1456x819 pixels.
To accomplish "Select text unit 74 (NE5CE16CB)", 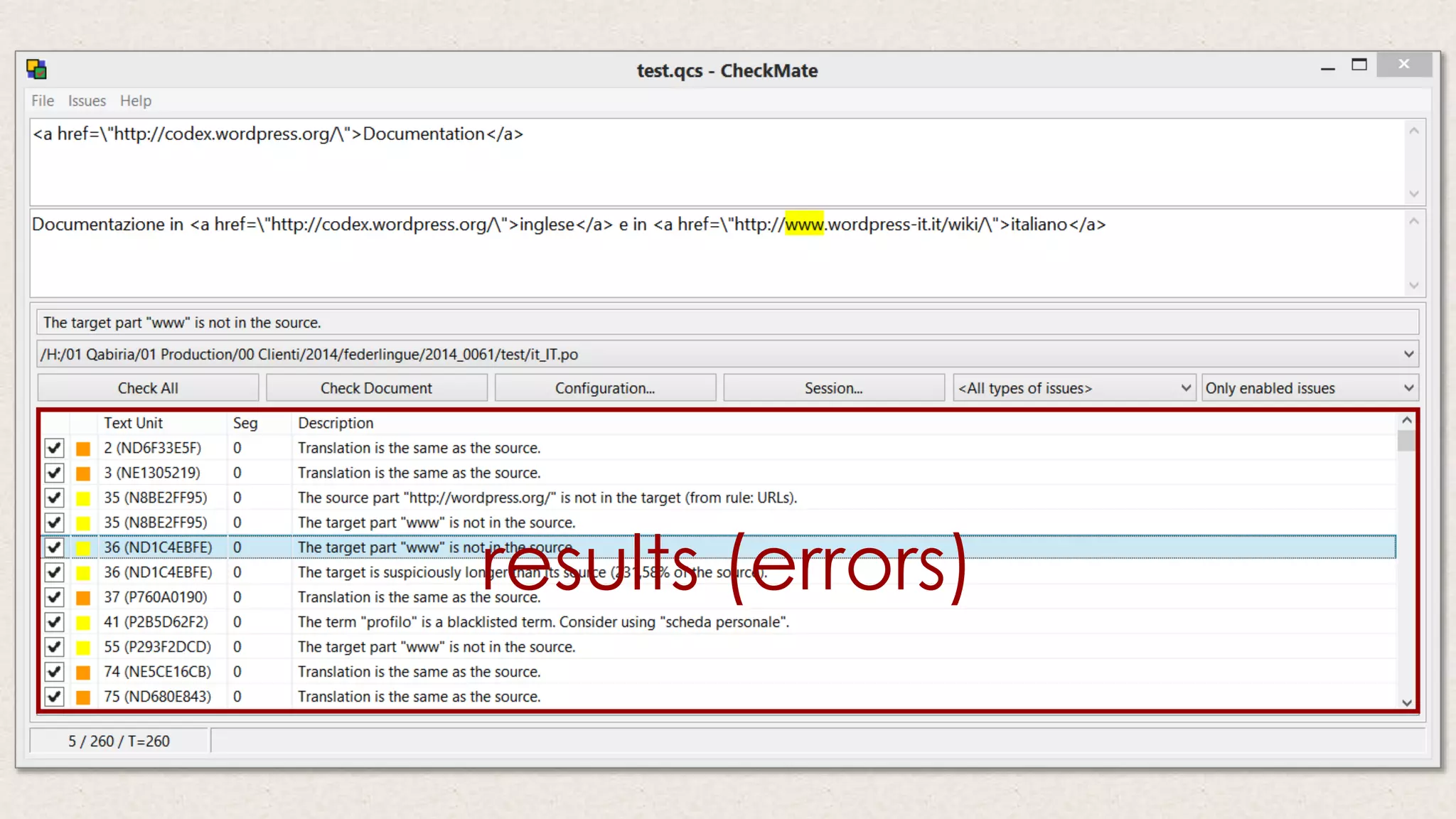I will coord(157,672).
